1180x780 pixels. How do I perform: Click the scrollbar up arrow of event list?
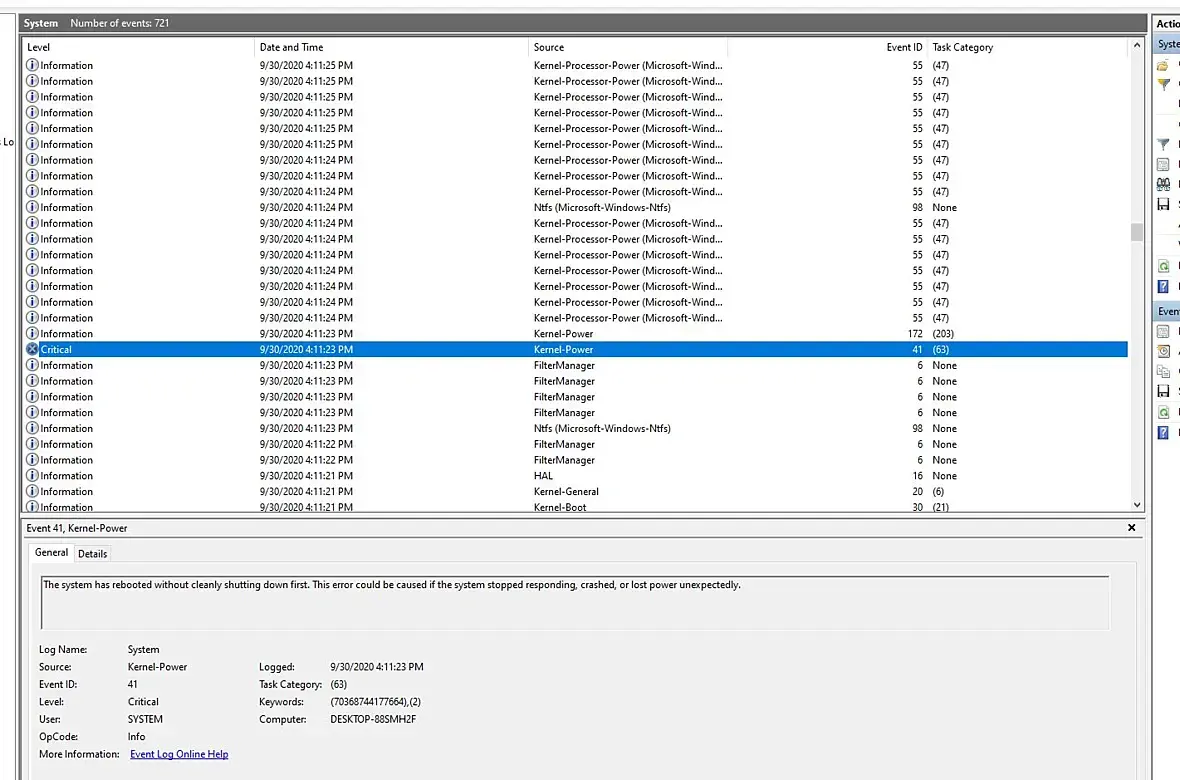(1136, 46)
